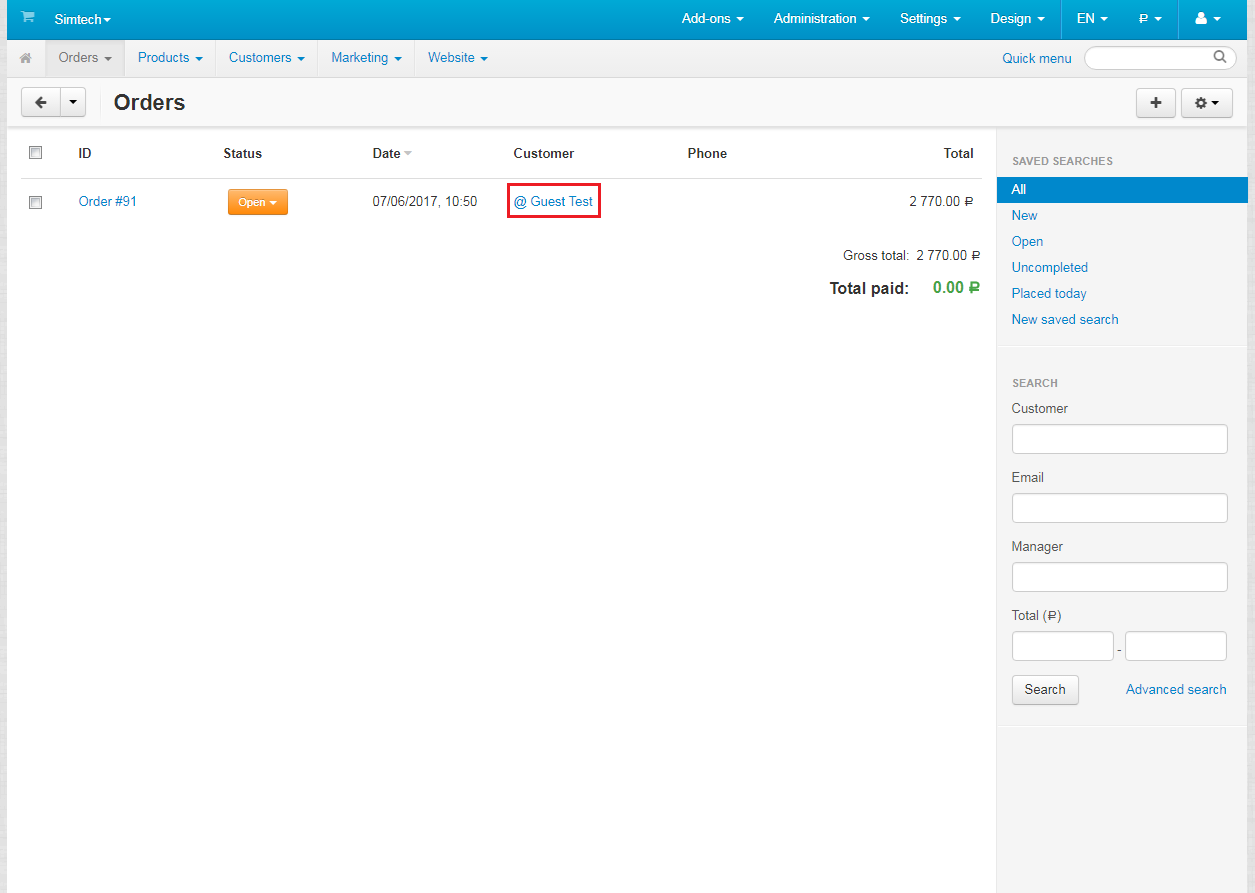1255x893 pixels.
Task: Open the Simtech store dropdown
Action: coord(82,19)
